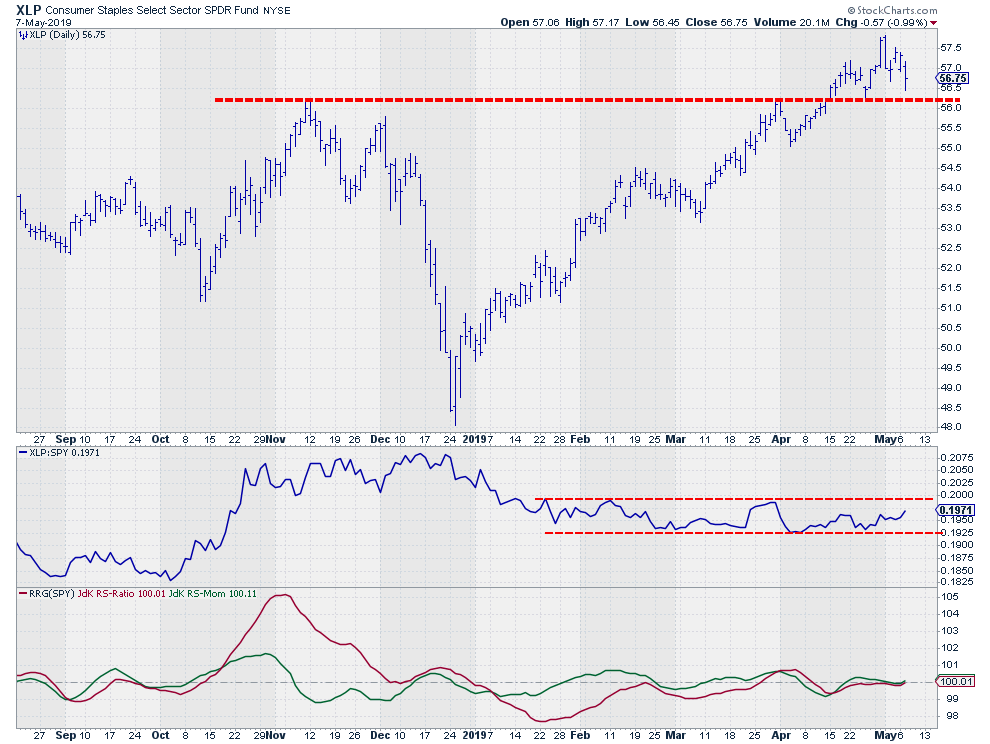Click the Volume 20.1M value
990x744 pixels.
click(791, 22)
